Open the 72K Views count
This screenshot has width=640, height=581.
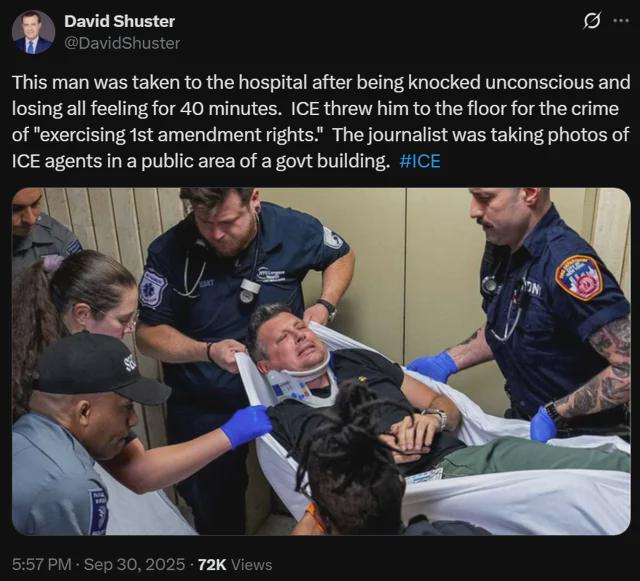[x=235, y=565]
